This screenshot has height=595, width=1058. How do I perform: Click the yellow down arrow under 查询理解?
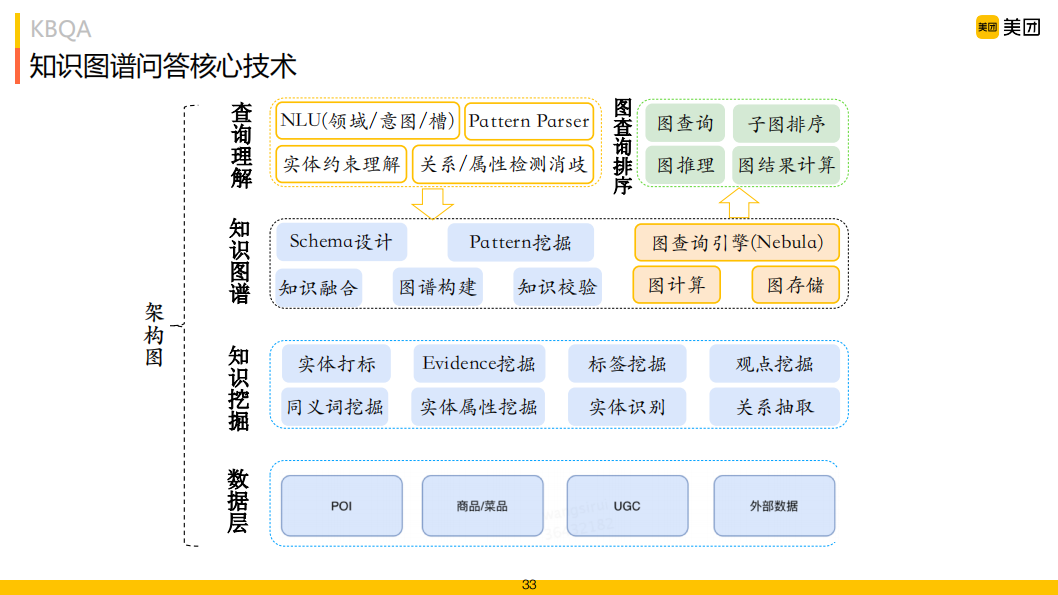(x=433, y=204)
